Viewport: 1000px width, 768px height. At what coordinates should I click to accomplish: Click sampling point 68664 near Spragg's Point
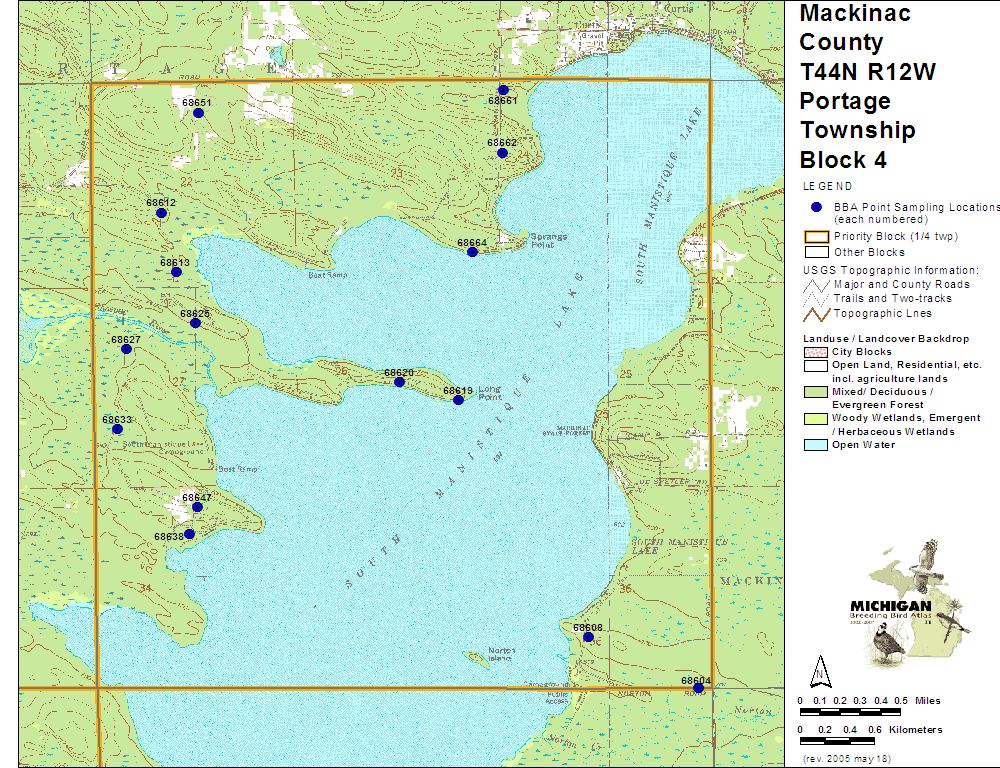coord(472,252)
